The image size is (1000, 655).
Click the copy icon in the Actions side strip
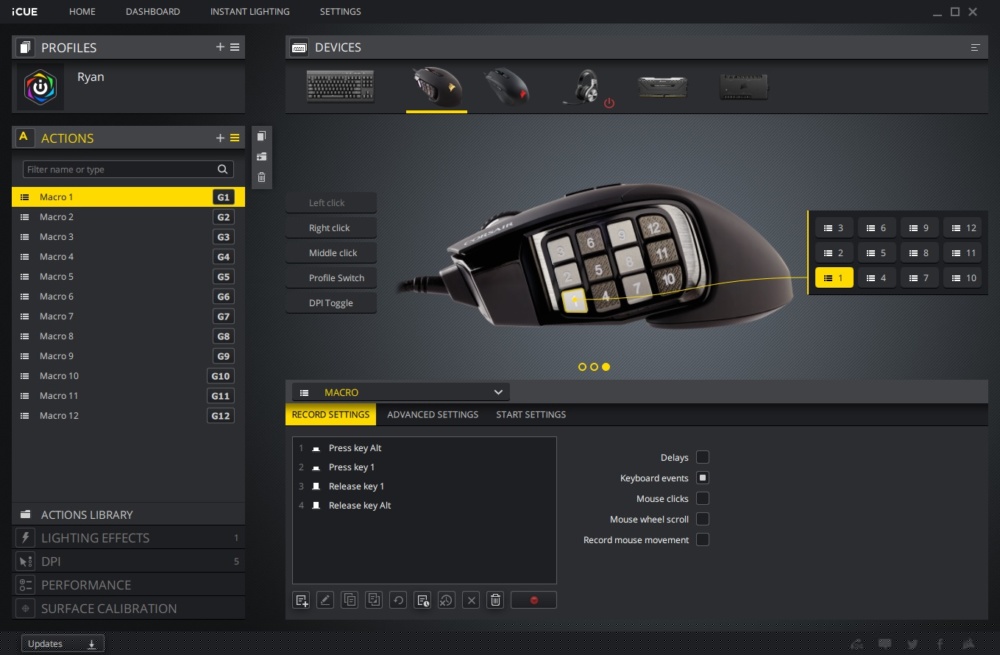[261, 136]
